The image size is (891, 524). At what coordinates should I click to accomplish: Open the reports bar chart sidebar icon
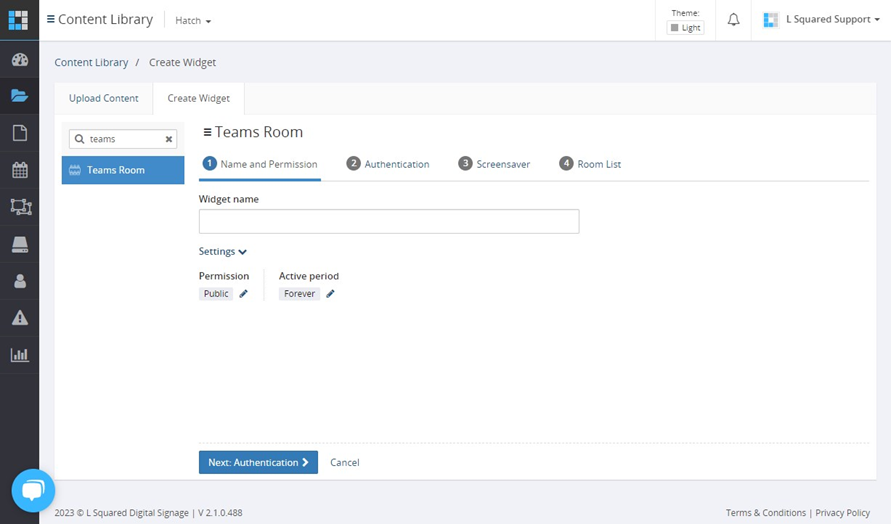[x=20, y=355]
